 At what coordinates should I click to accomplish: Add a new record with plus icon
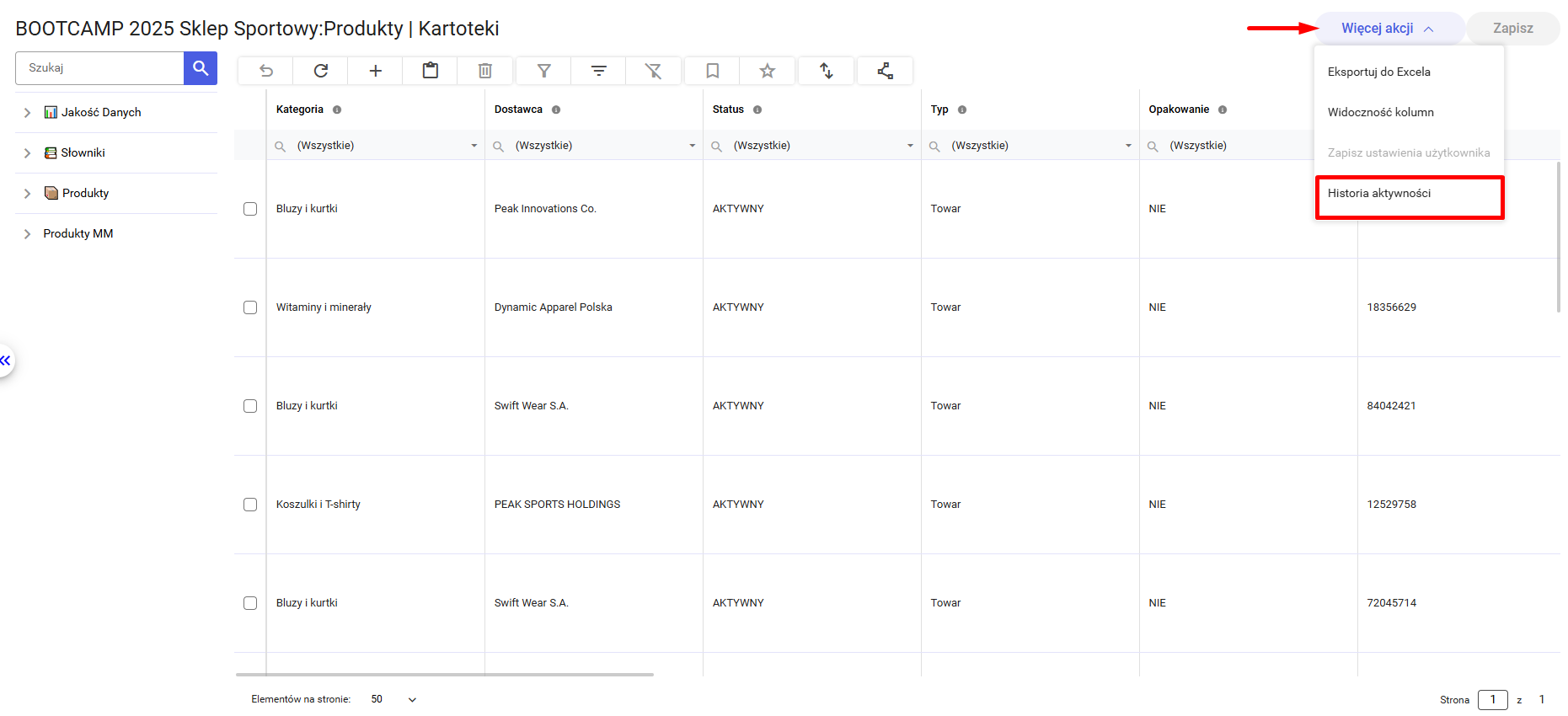click(x=375, y=71)
